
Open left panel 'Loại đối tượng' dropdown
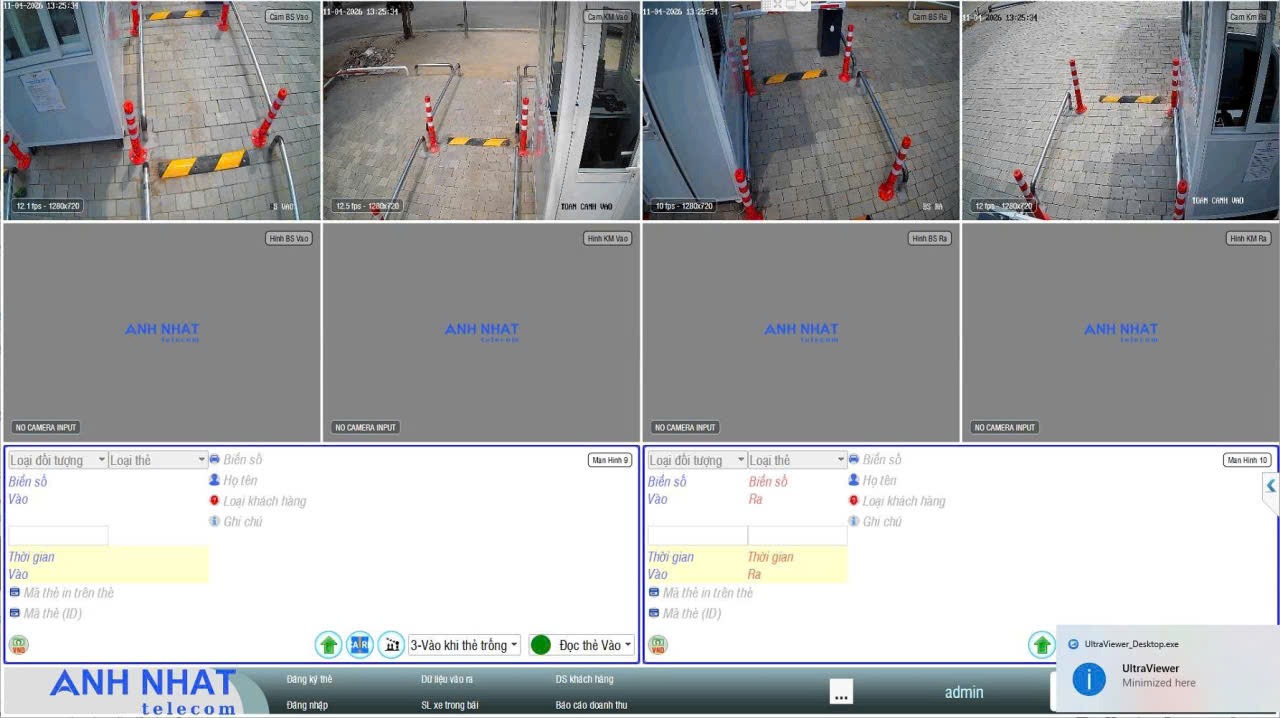point(58,460)
